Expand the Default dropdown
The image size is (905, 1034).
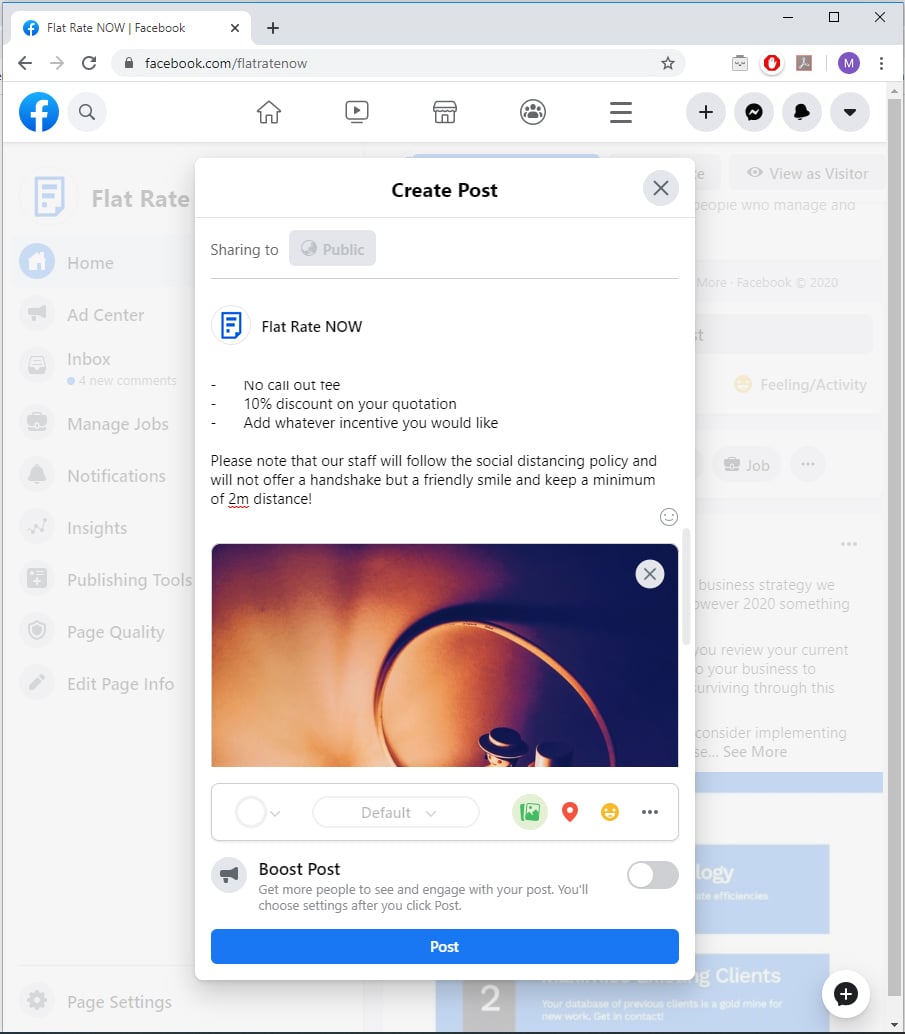(x=396, y=812)
